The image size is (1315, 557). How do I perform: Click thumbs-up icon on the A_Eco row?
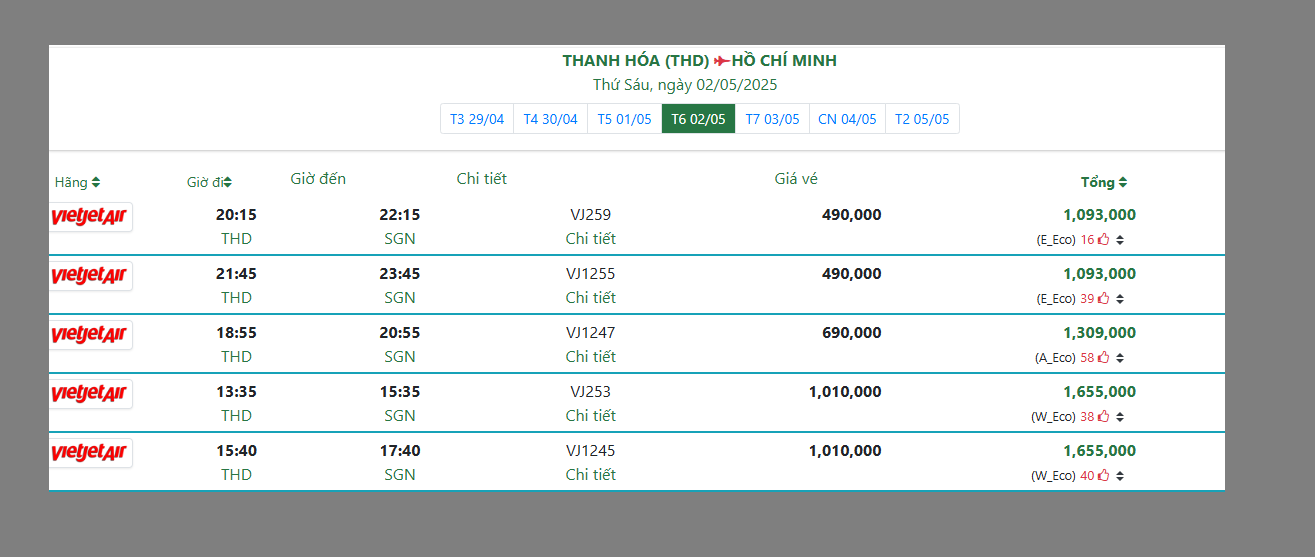1104,358
